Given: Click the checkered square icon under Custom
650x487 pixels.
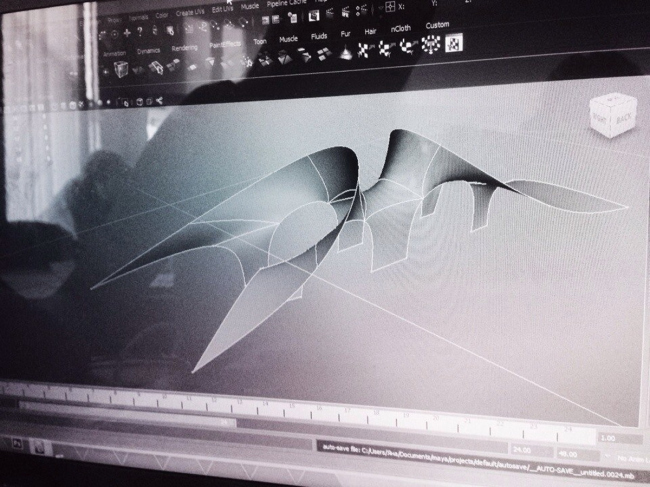Looking at the screenshot, I should click(x=454, y=42).
